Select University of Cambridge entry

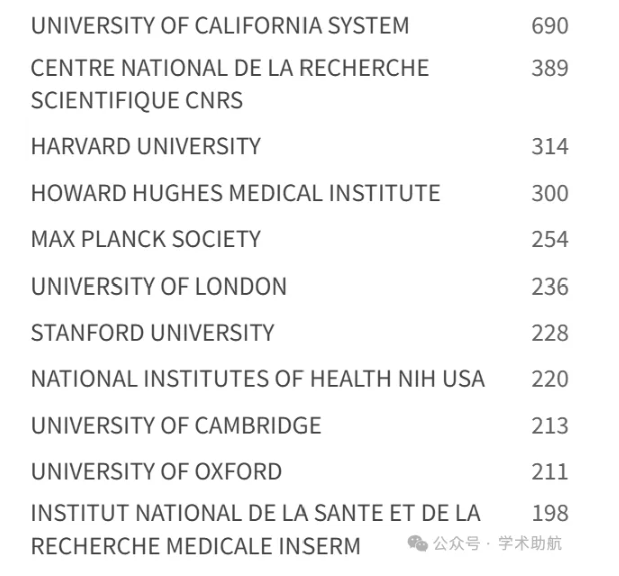[x=176, y=425]
